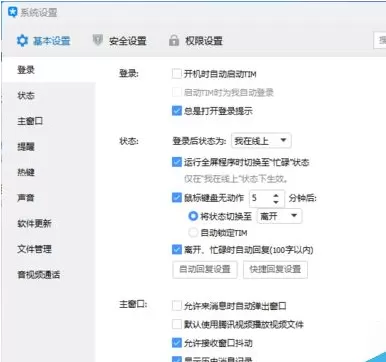Open the 离开 status dropdown
Viewport: 386px width, 362px height.
point(279,216)
